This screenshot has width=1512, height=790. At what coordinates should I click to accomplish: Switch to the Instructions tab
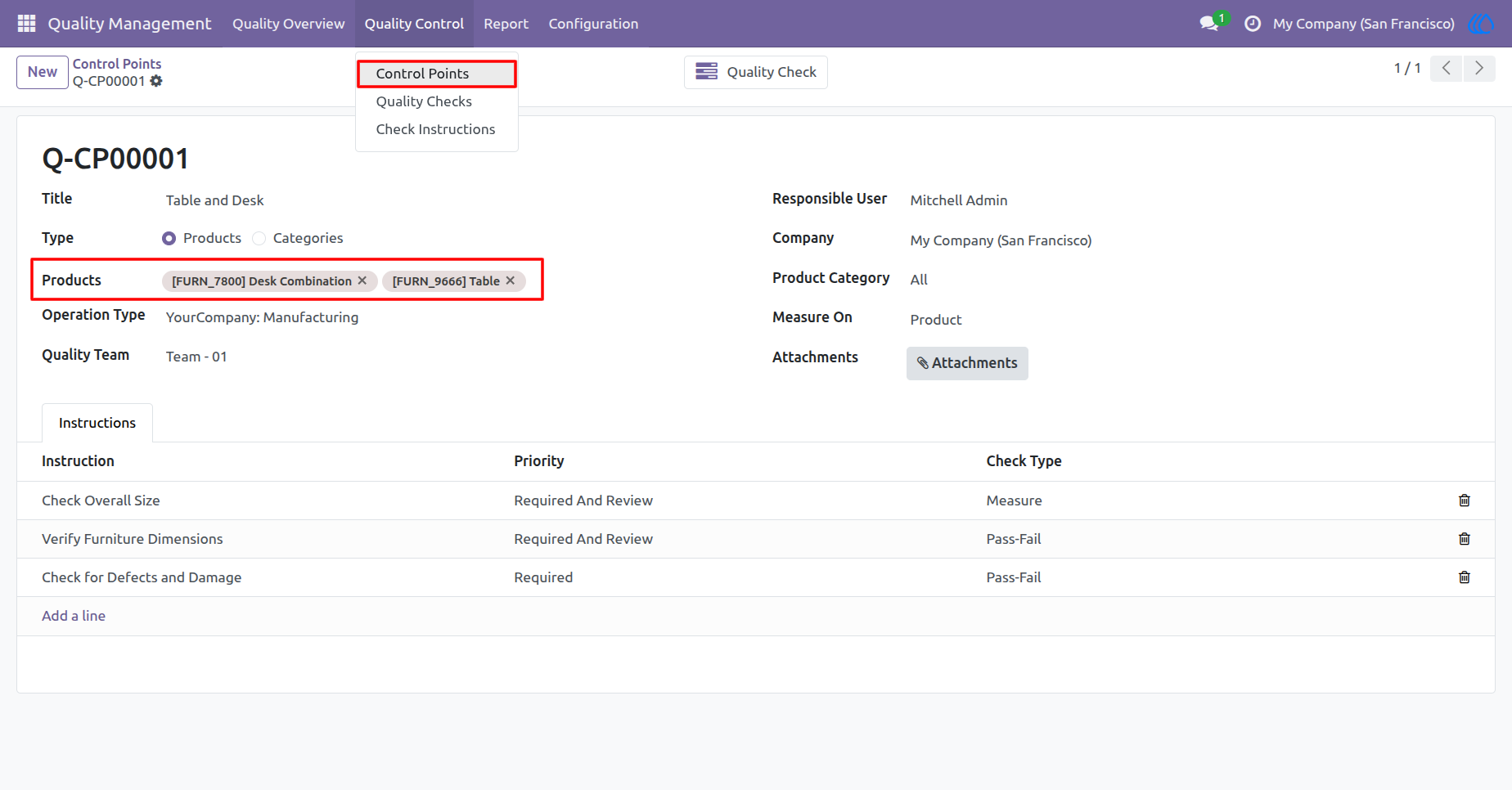(x=97, y=423)
